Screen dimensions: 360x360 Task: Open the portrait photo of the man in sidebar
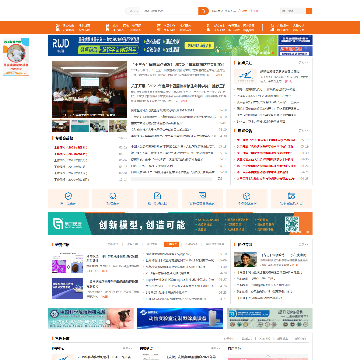click(x=245, y=259)
